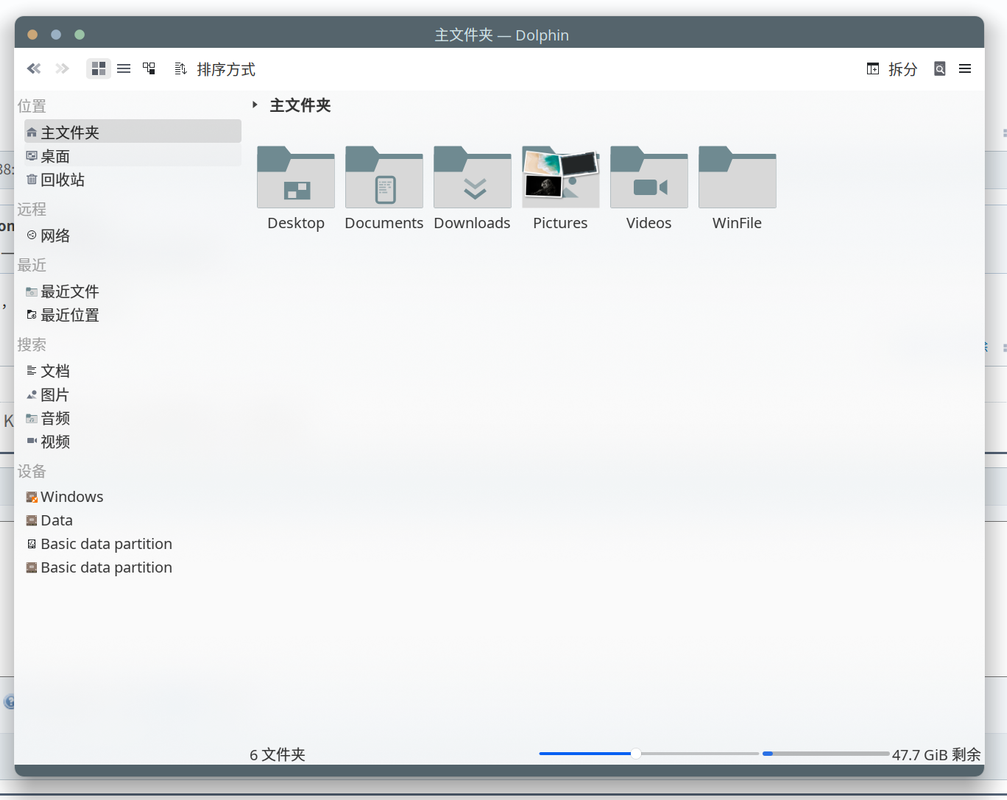The image size is (1007, 800).
Task: Click the 47.7 GiB 剩余 free space text
Action: pos(936,754)
